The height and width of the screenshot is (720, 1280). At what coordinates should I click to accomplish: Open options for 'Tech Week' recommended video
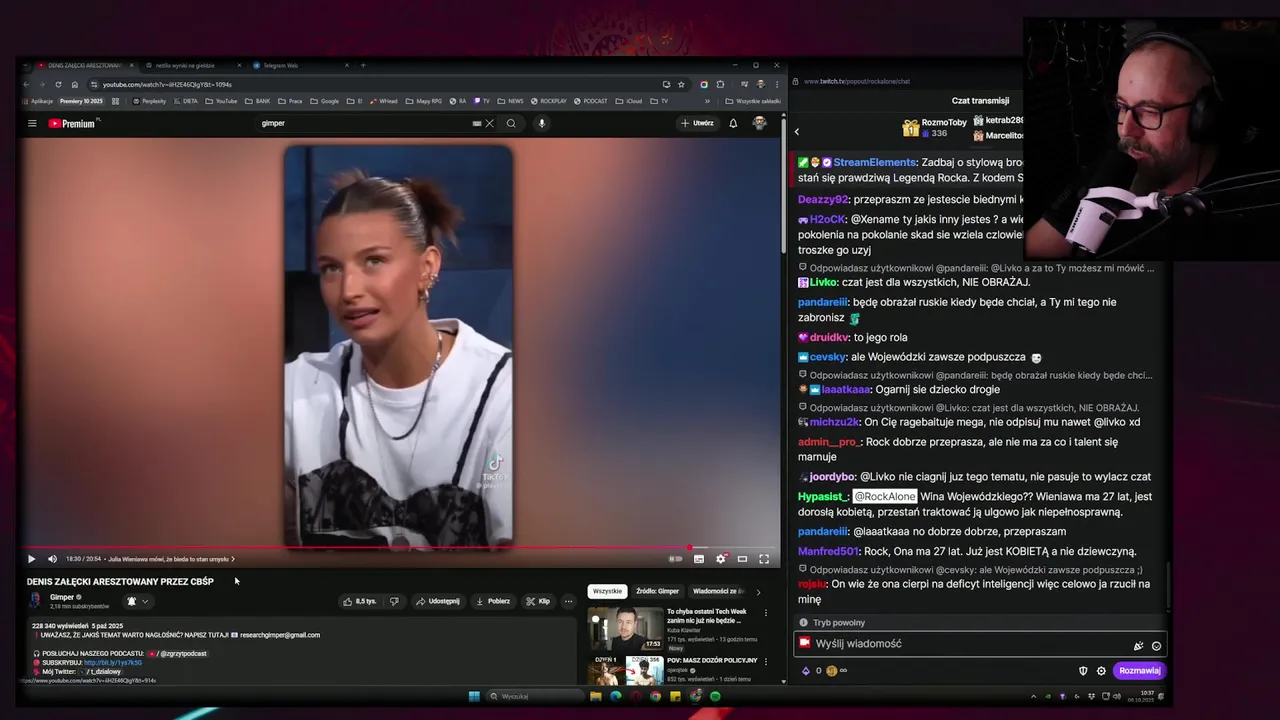pyautogui.click(x=766, y=613)
